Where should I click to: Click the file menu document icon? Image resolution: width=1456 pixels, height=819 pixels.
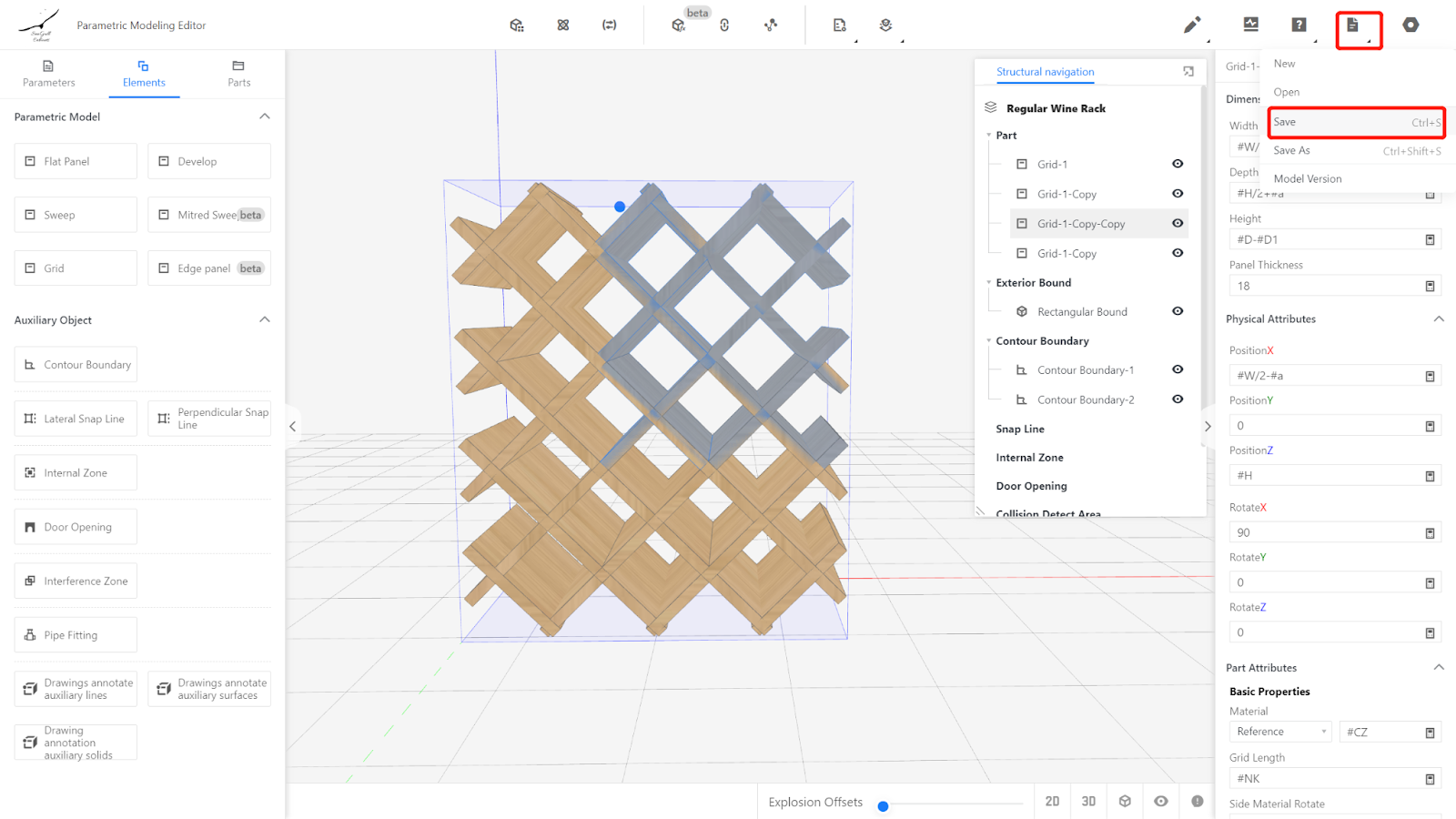pyautogui.click(x=1353, y=25)
